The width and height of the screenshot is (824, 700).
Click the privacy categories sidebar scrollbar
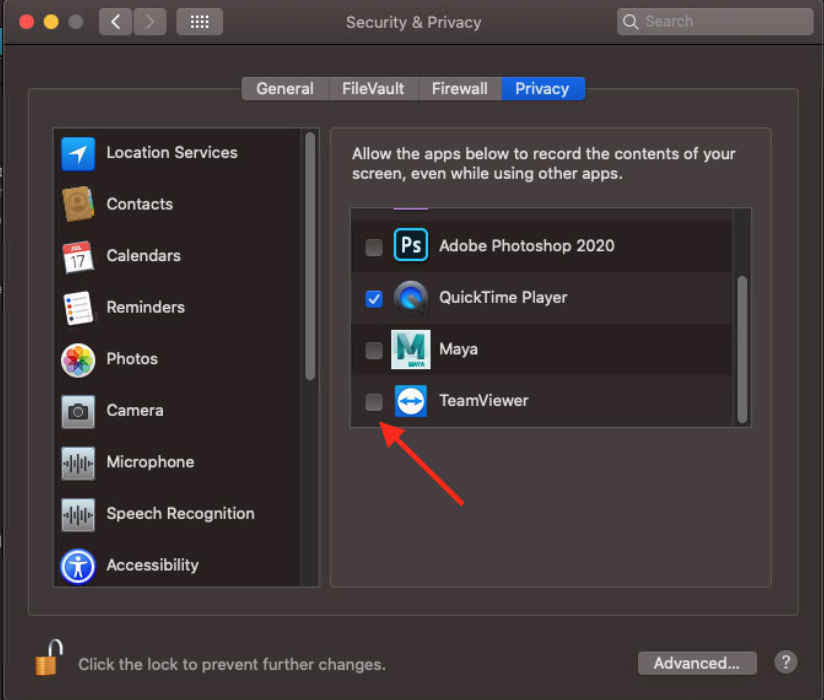pyautogui.click(x=310, y=256)
